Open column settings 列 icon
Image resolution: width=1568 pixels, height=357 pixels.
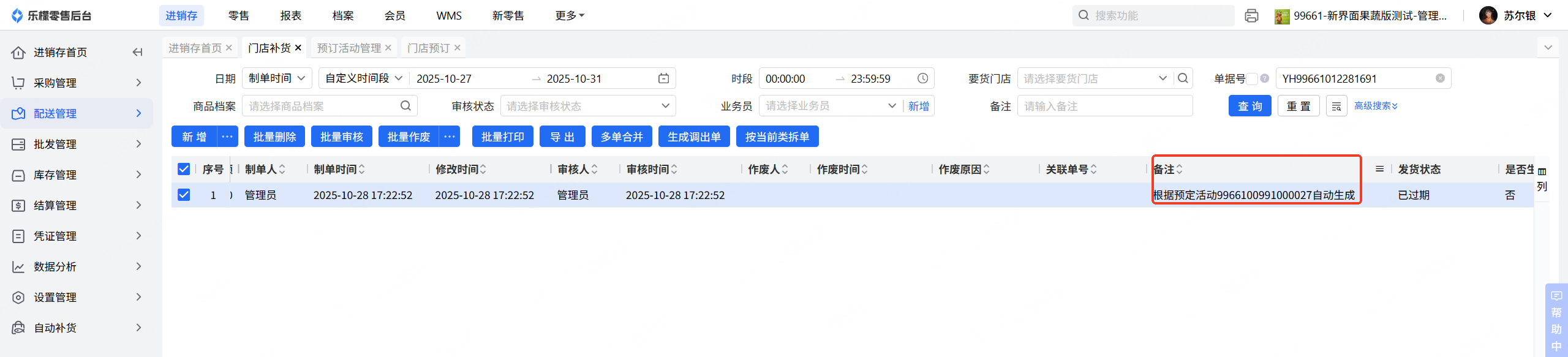click(1542, 179)
